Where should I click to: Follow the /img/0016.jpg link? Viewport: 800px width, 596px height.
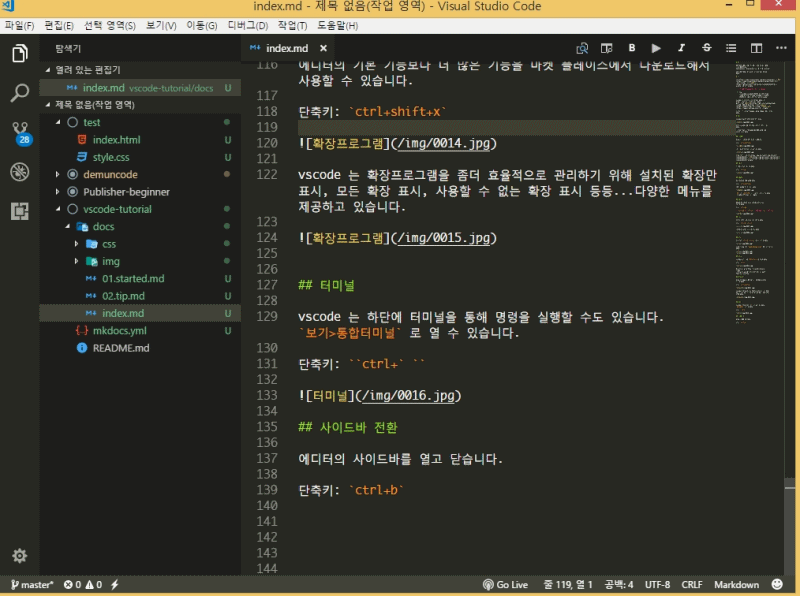tap(408, 396)
